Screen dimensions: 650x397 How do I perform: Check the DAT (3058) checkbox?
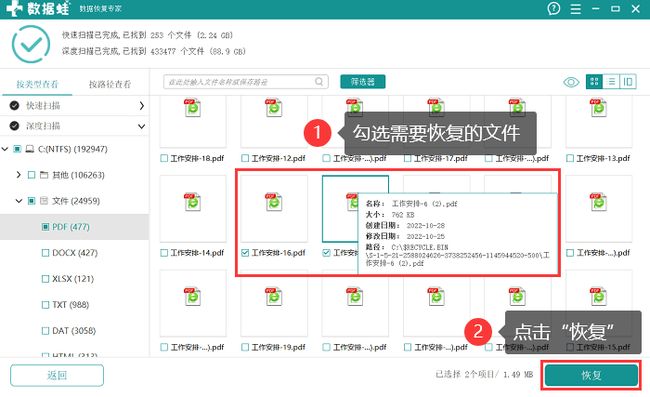[x=46, y=331]
